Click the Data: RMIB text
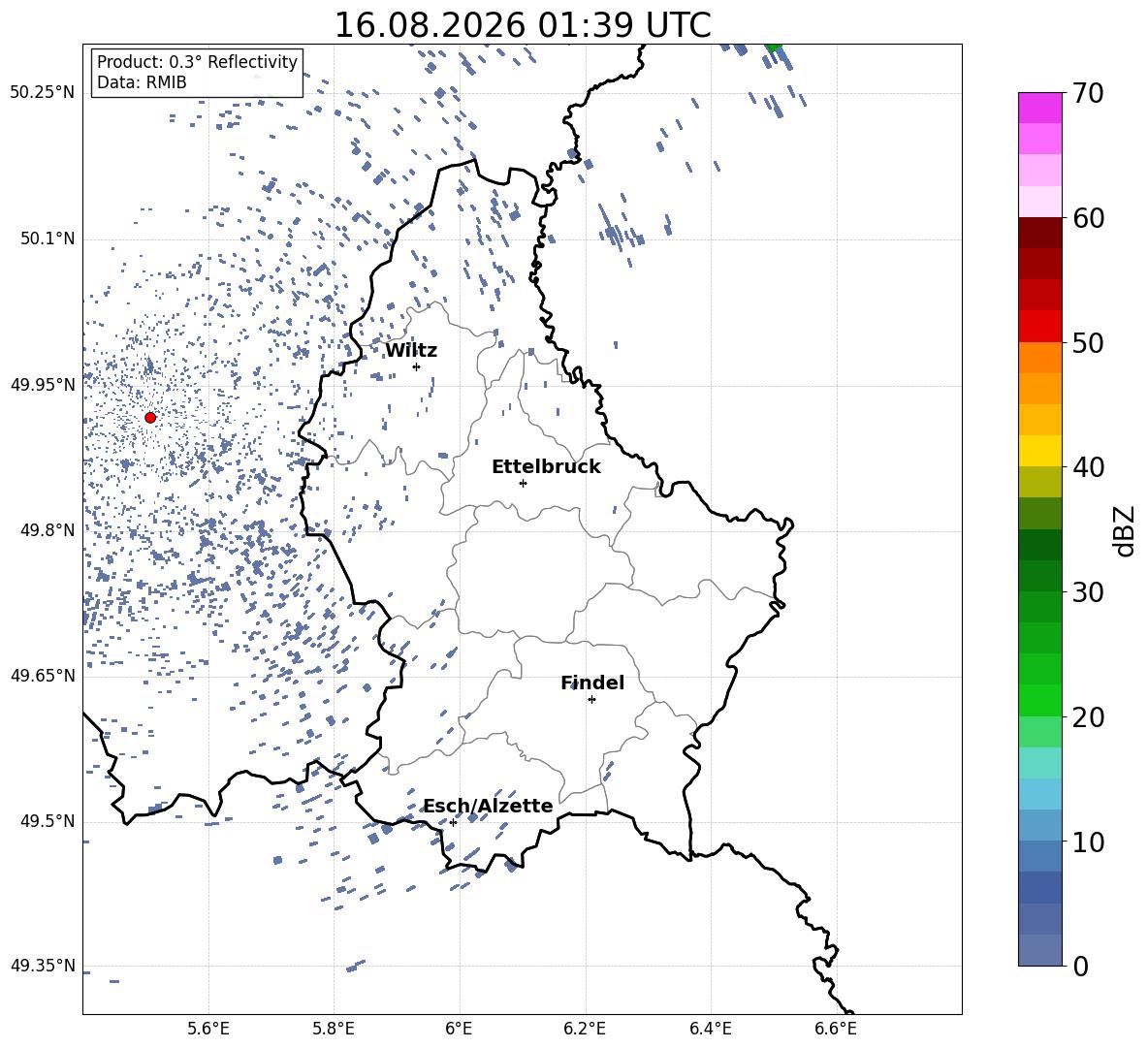 click(142, 82)
